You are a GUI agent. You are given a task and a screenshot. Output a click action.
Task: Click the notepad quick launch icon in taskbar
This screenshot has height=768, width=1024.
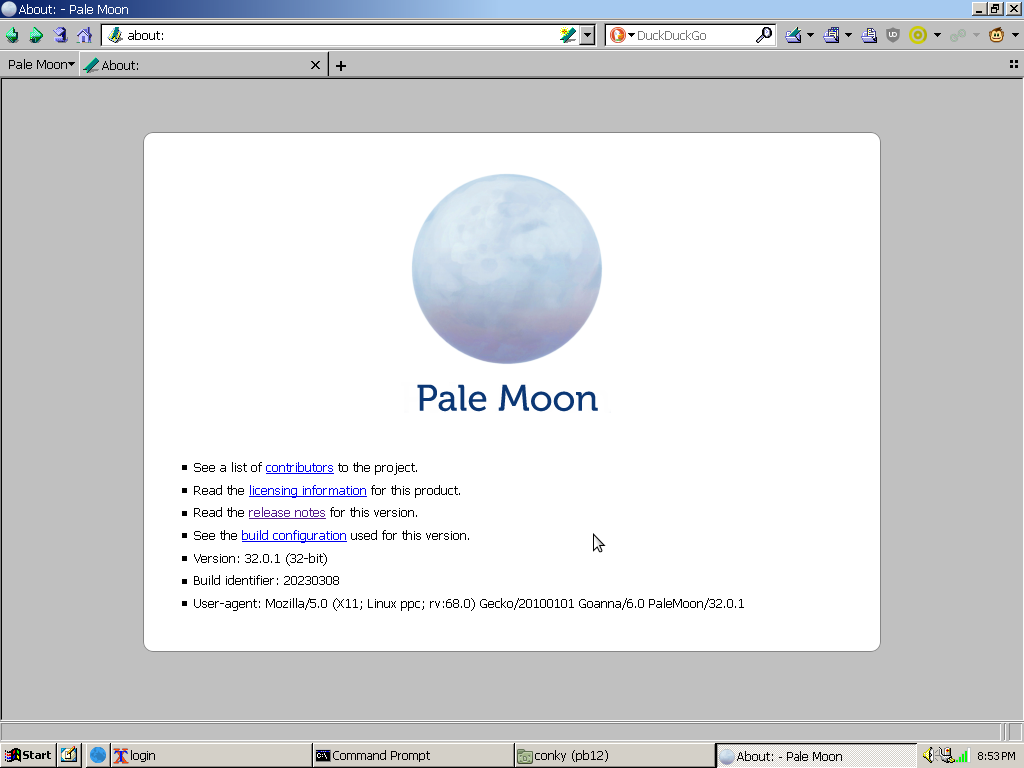click(69, 756)
